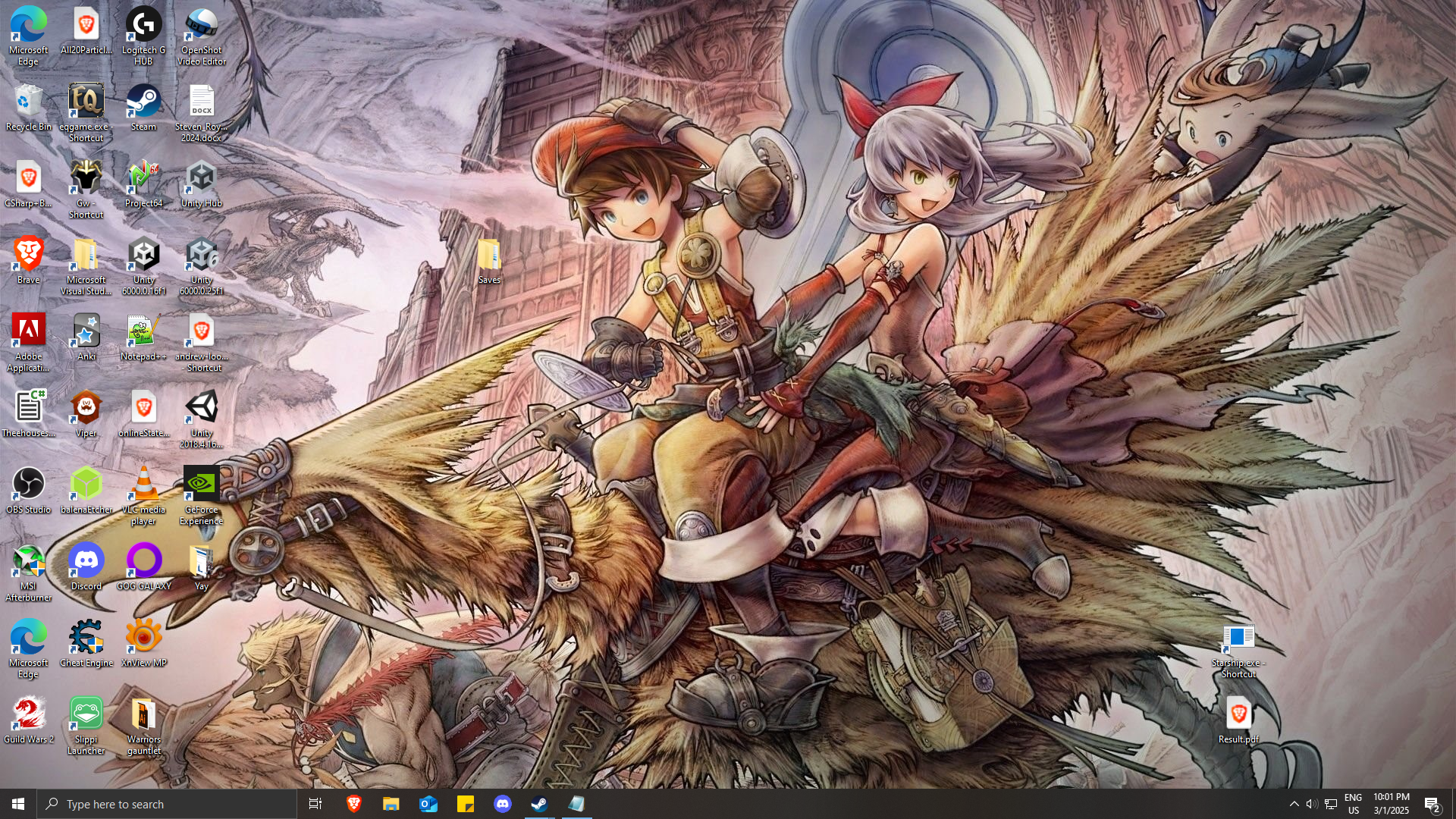Screen dimensions: 1456x819
Task: Select VLC media player shortcut
Action: click(x=143, y=497)
